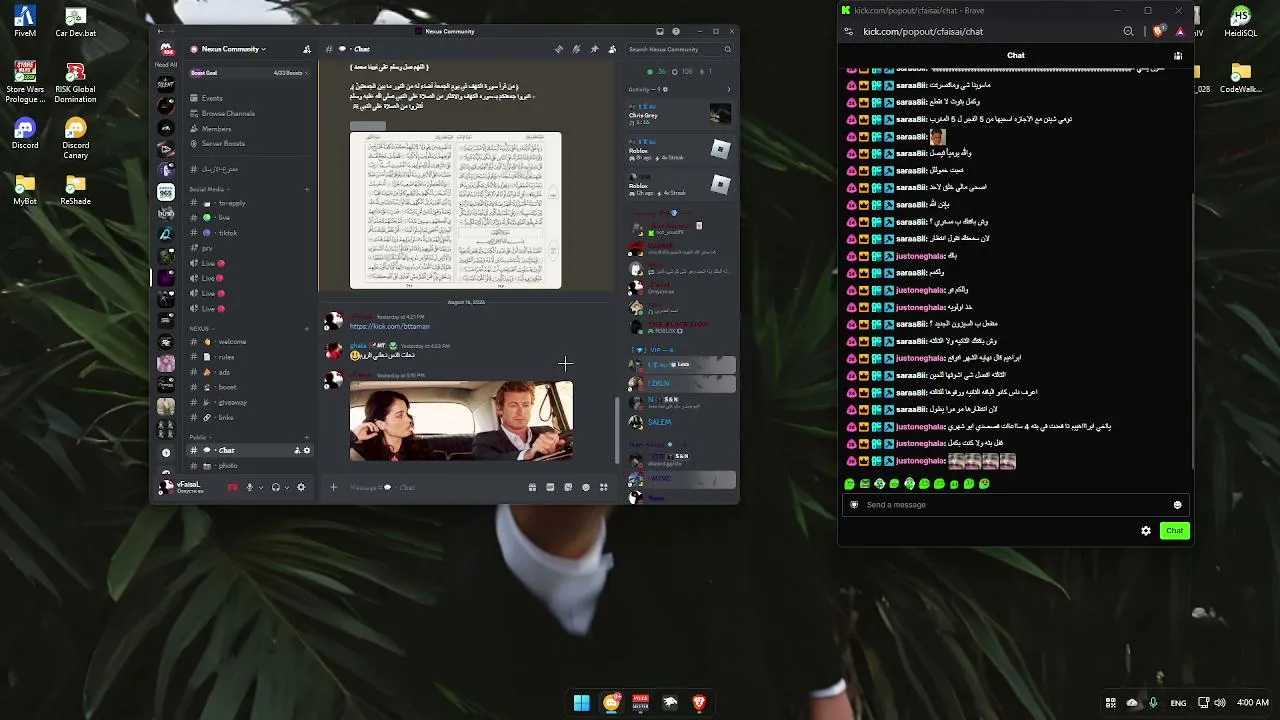Open Brave browser on taskbar
This screenshot has height=720, width=1280.
[x=699, y=703]
